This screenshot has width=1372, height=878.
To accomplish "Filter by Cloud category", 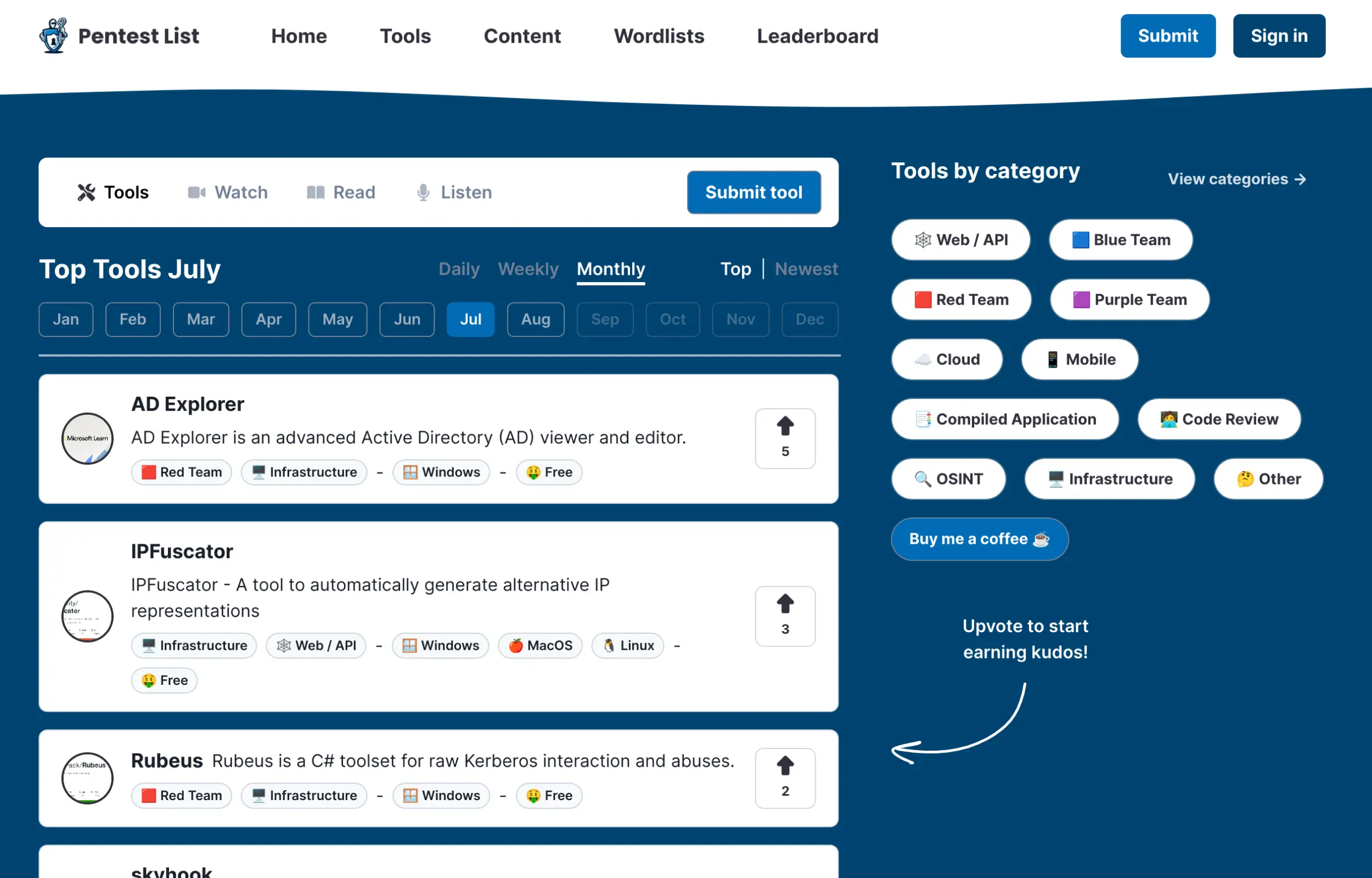I will pos(946,360).
